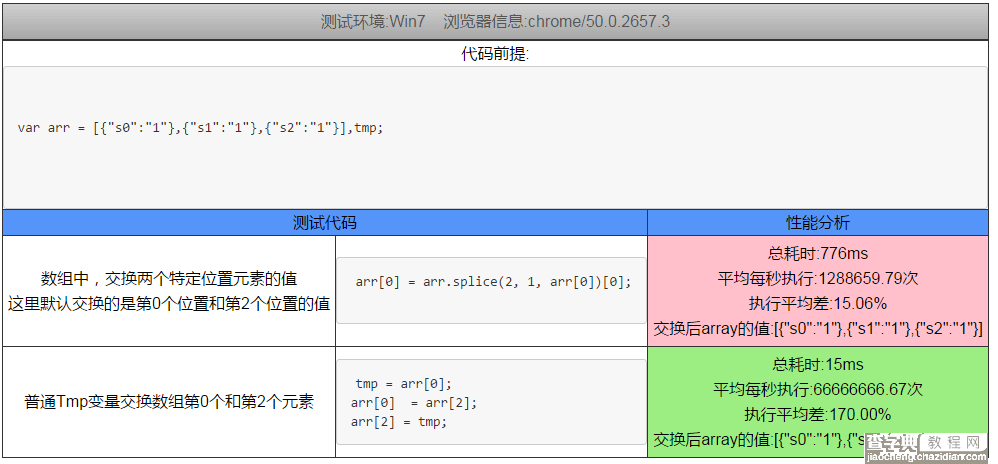Click the 'arr[0] = arr[2];' code line

[414, 403]
